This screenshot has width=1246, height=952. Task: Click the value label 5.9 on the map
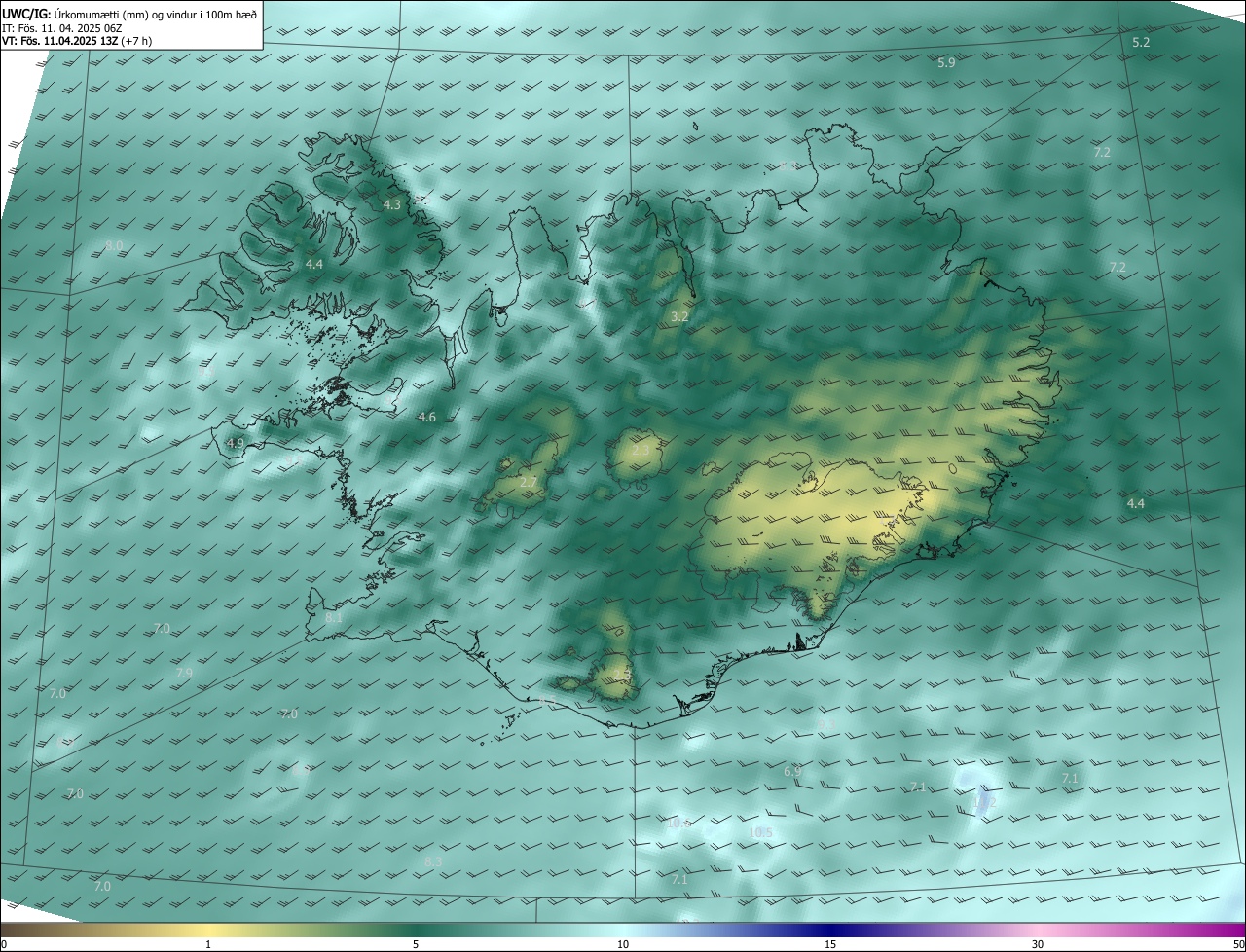946,63
